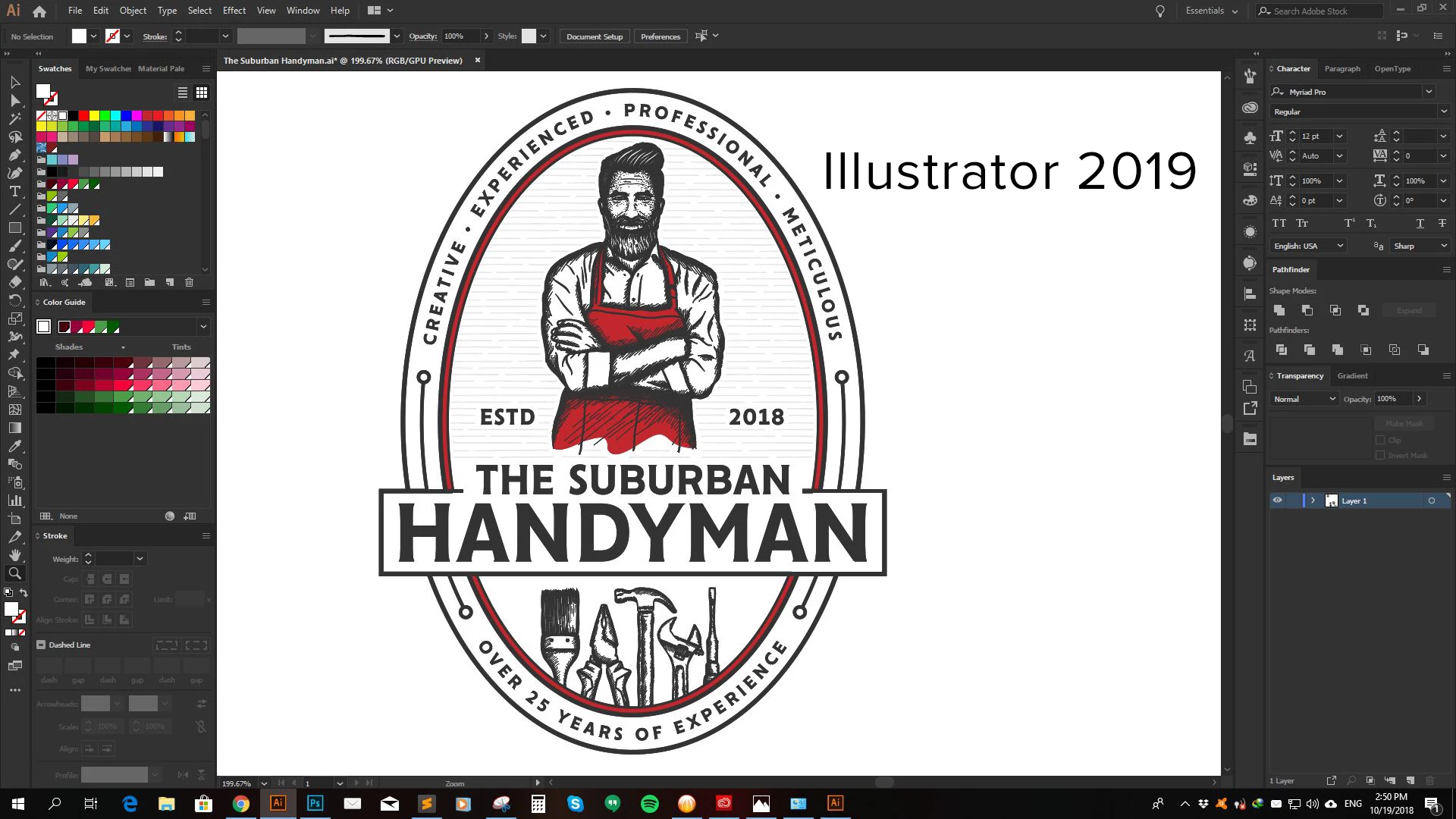
Task: Enable the Dashed Line checkbox
Action: pos(42,645)
